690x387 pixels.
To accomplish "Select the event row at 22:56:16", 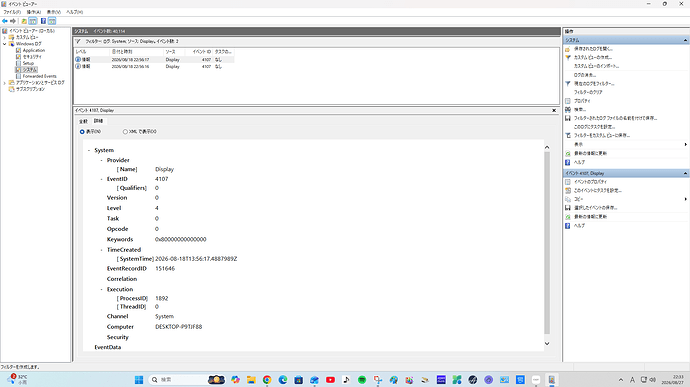I will coord(154,66).
